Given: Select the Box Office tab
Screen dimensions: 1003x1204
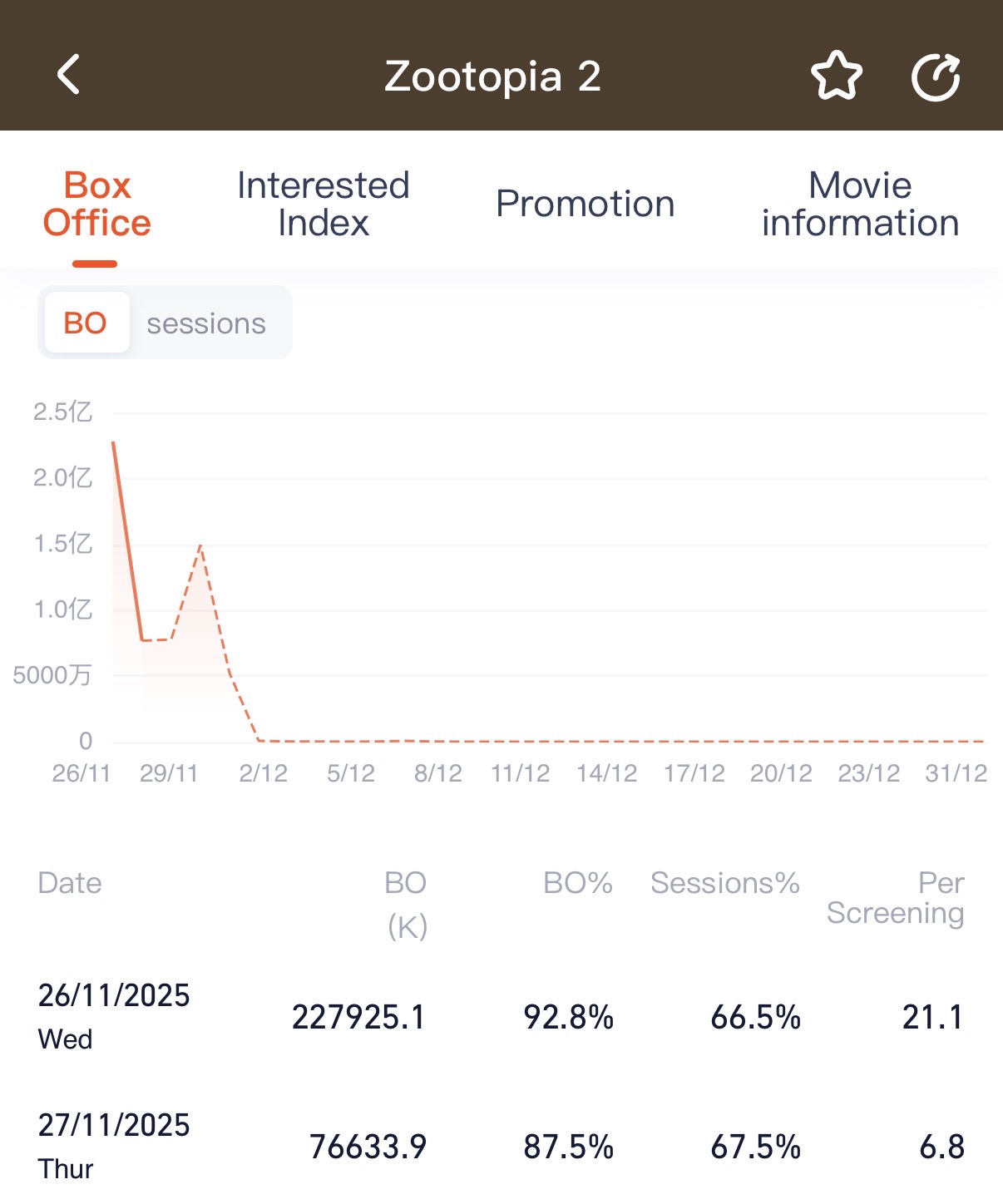Looking at the screenshot, I should 96,204.
